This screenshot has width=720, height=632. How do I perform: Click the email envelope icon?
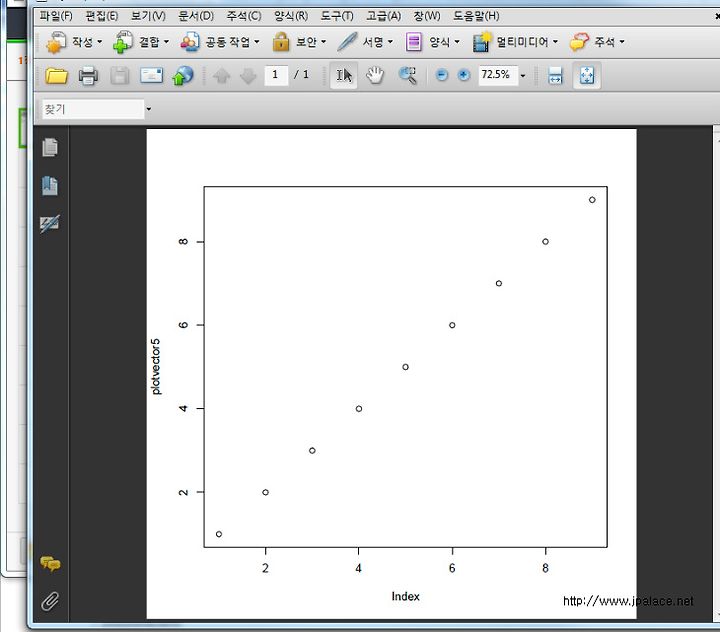click(x=151, y=76)
